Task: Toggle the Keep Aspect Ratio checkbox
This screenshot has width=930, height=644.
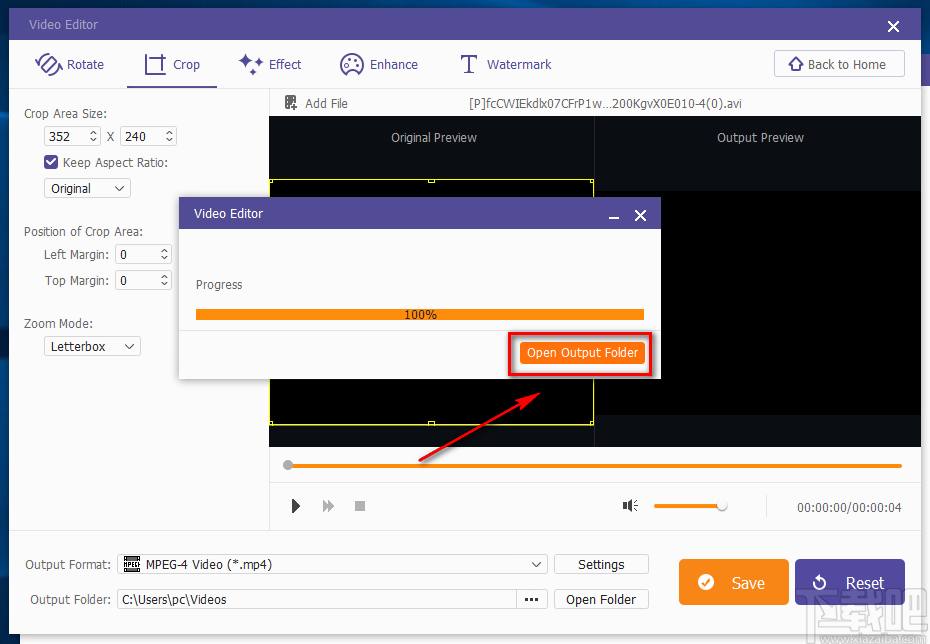Action: pyautogui.click(x=51, y=162)
